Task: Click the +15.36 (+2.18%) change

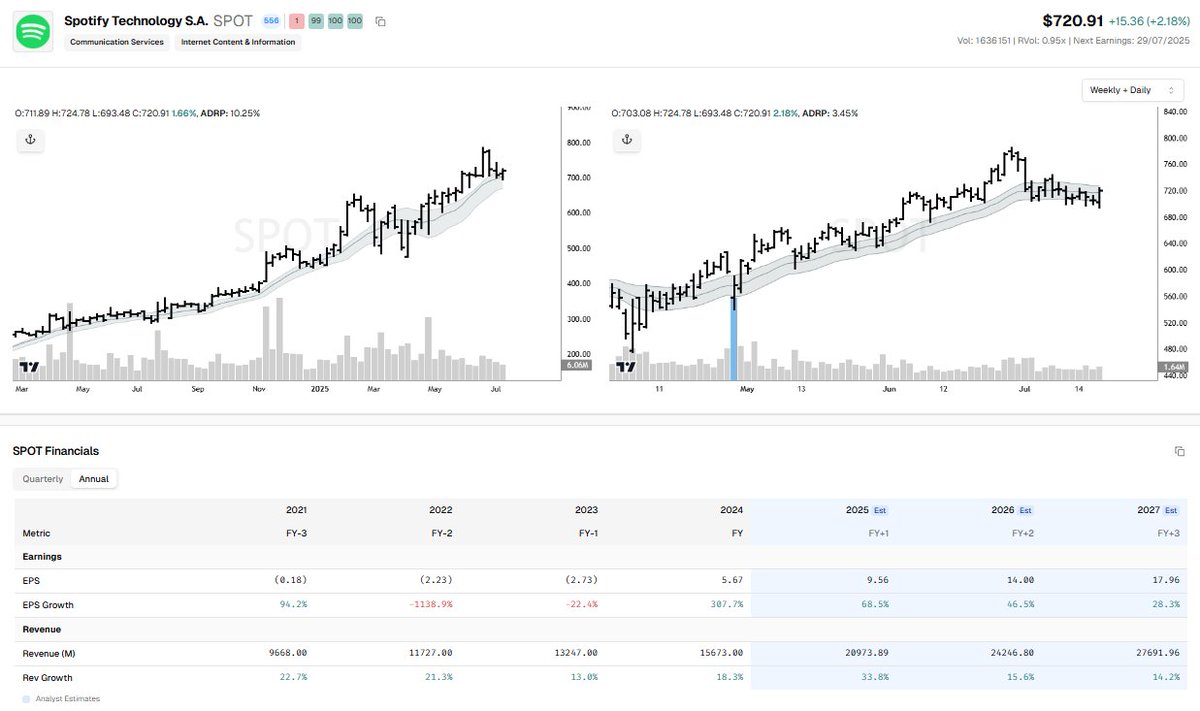Action: (1148, 21)
